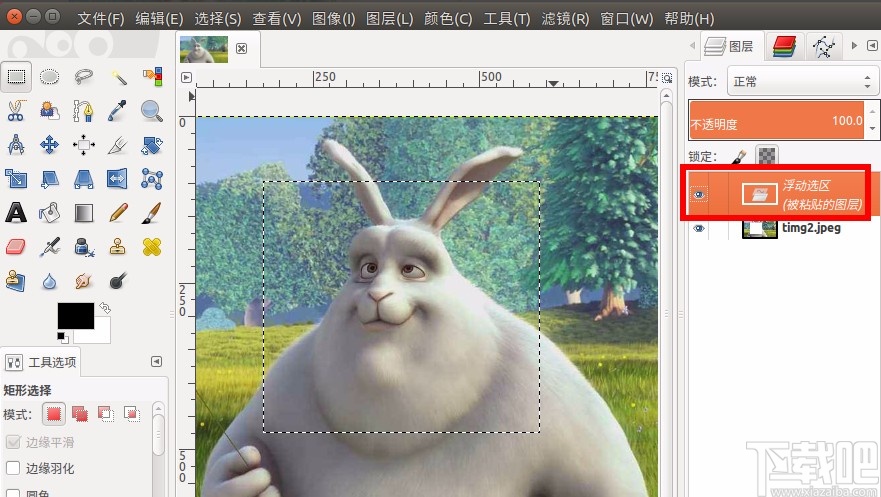This screenshot has height=497, width=881.
Task: Select the Ink tool
Action: coord(84,247)
